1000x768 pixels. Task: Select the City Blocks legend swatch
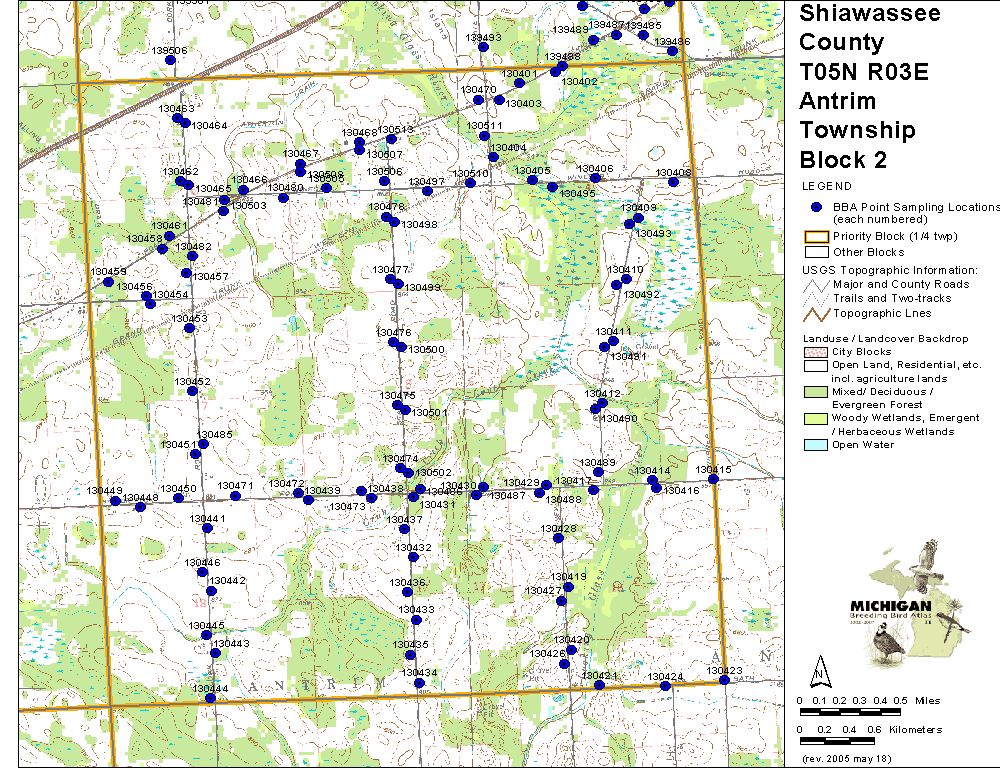814,352
